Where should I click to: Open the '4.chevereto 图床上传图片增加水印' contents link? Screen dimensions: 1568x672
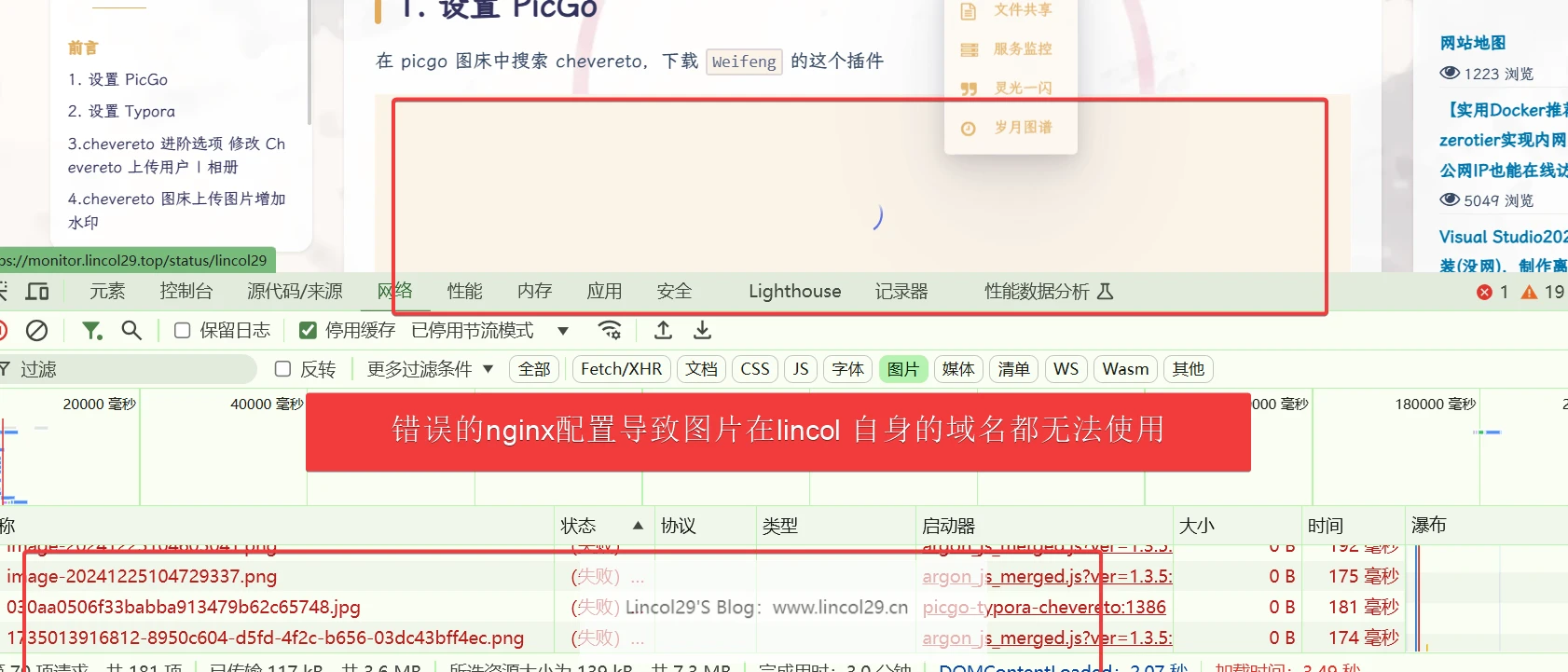[x=177, y=211]
